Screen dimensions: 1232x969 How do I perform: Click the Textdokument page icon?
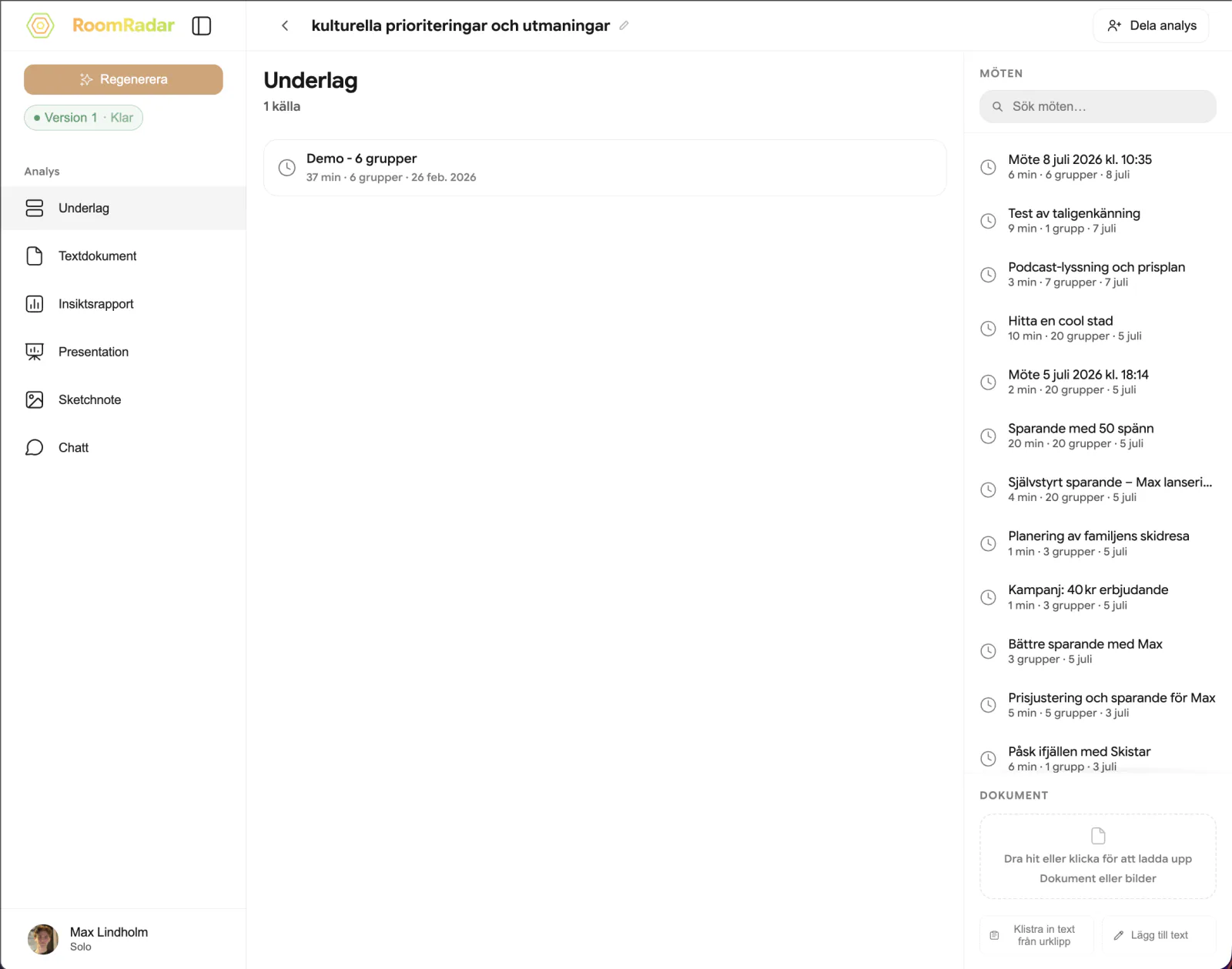(x=35, y=256)
